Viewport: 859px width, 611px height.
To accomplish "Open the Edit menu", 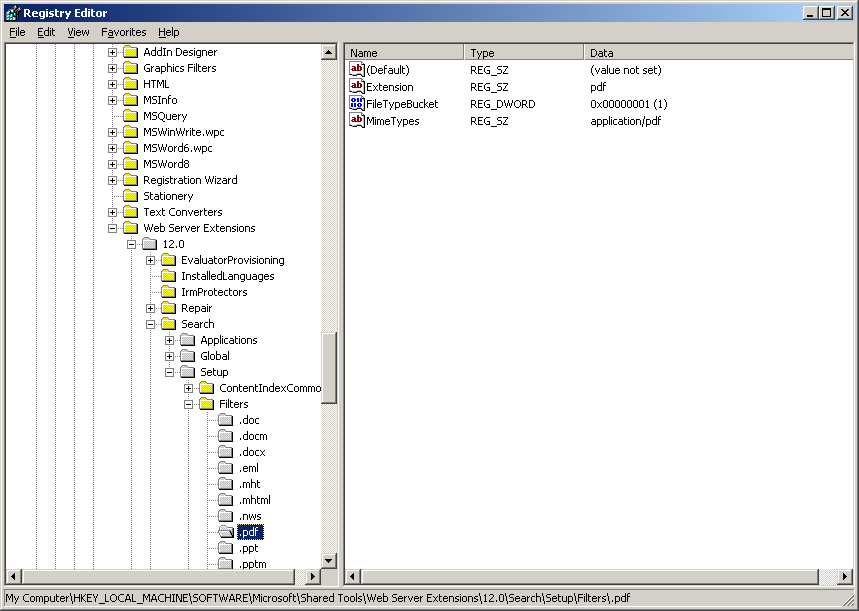I will (x=46, y=32).
